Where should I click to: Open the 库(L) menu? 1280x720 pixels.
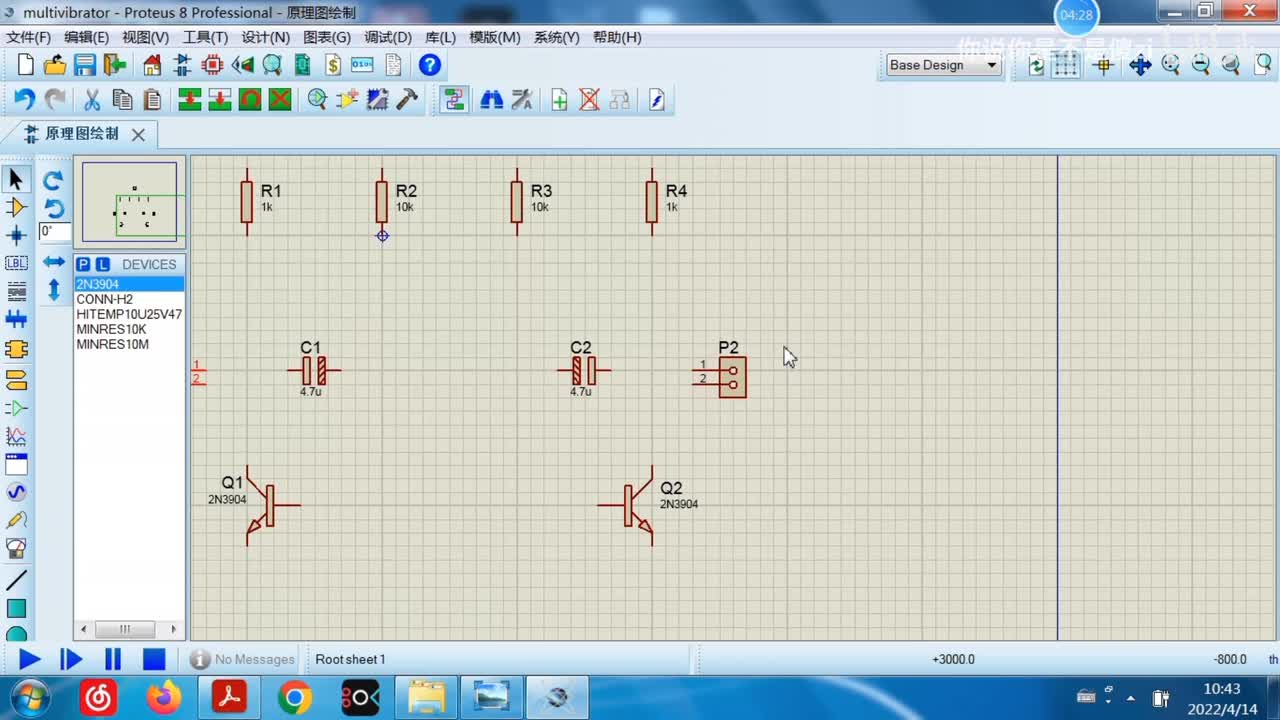click(441, 37)
